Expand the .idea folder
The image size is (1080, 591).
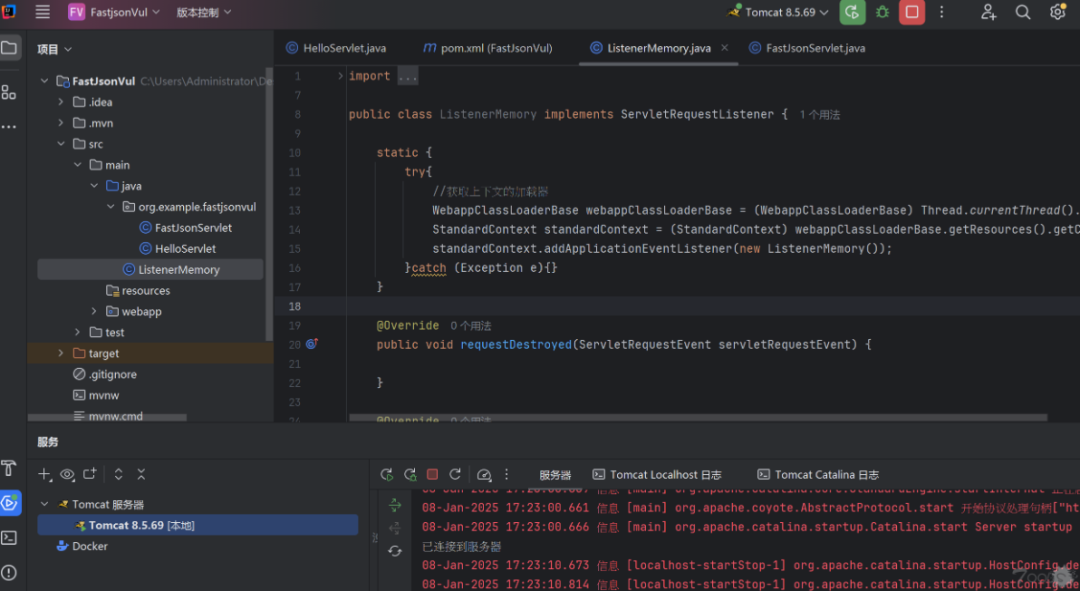tap(61, 102)
